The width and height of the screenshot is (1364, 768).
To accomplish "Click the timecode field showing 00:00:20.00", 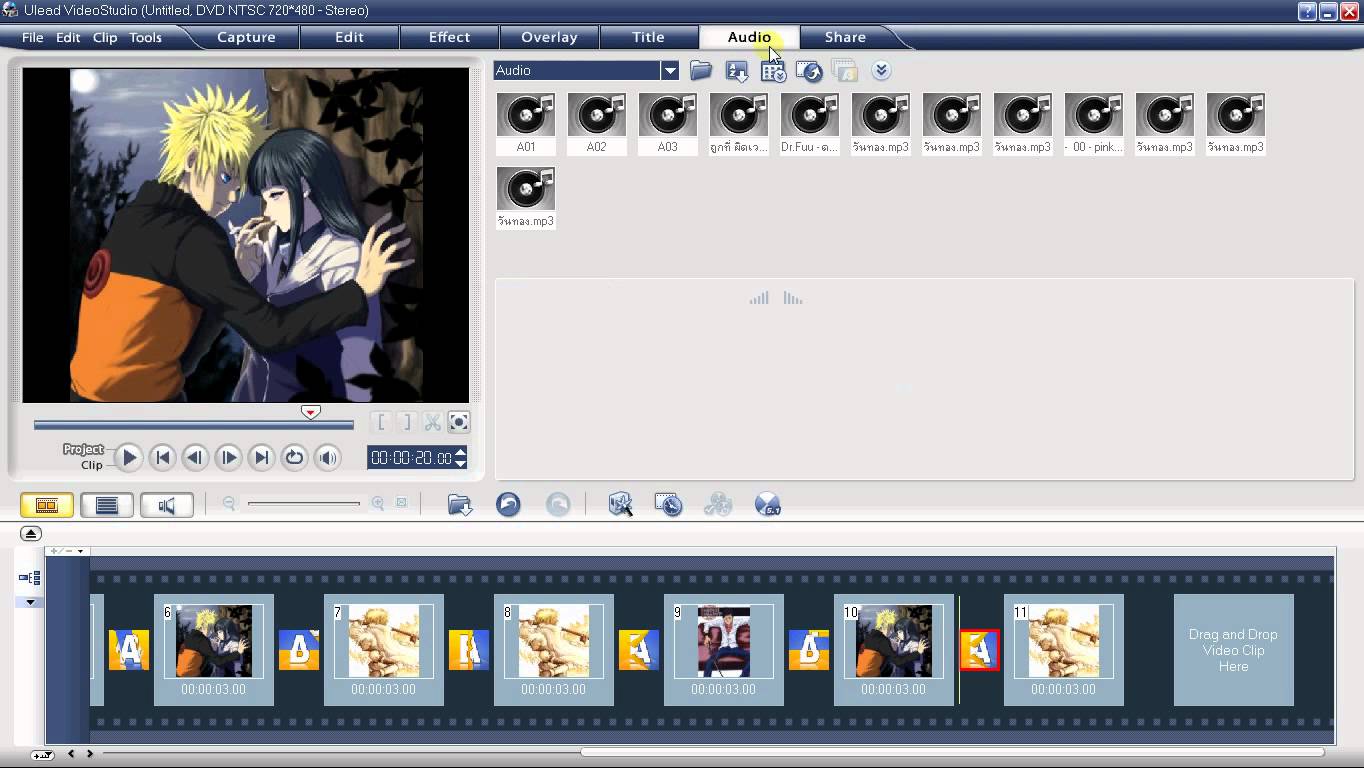I will coord(411,457).
